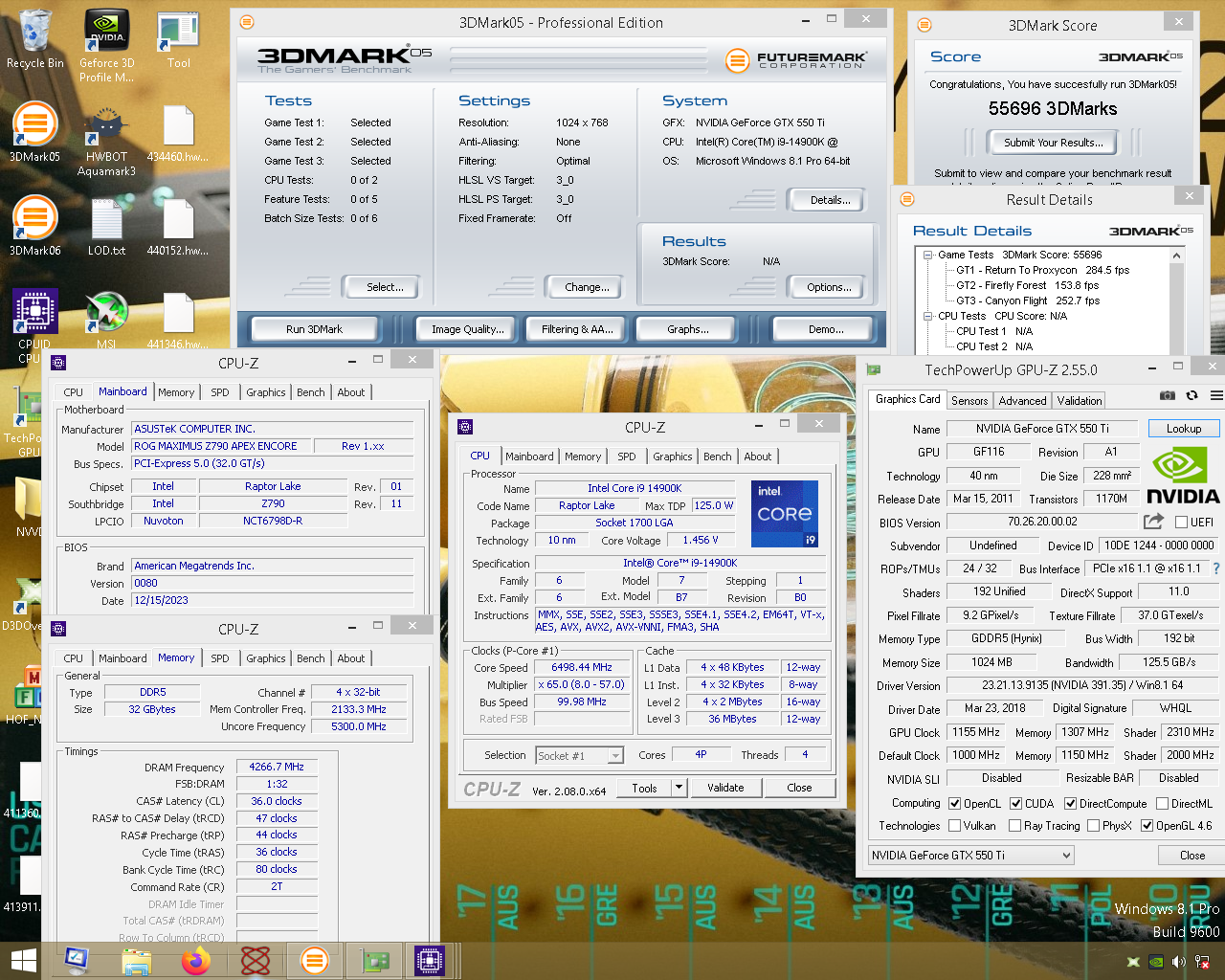1225x980 pixels.
Task: Open the Recycle Bin desktop icon
Action: (34, 40)
